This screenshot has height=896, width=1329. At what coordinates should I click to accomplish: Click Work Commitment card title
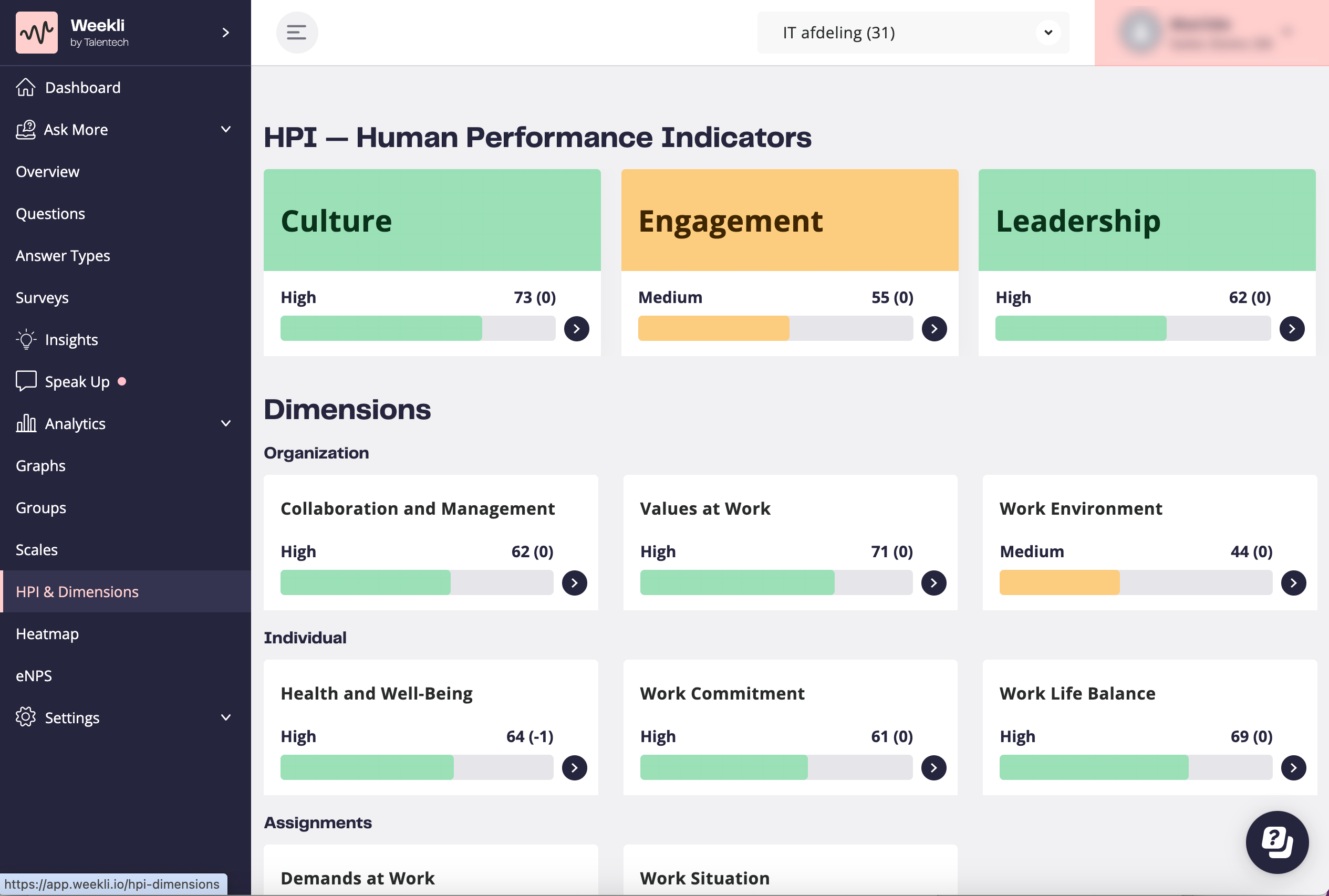tap(722, 694)
